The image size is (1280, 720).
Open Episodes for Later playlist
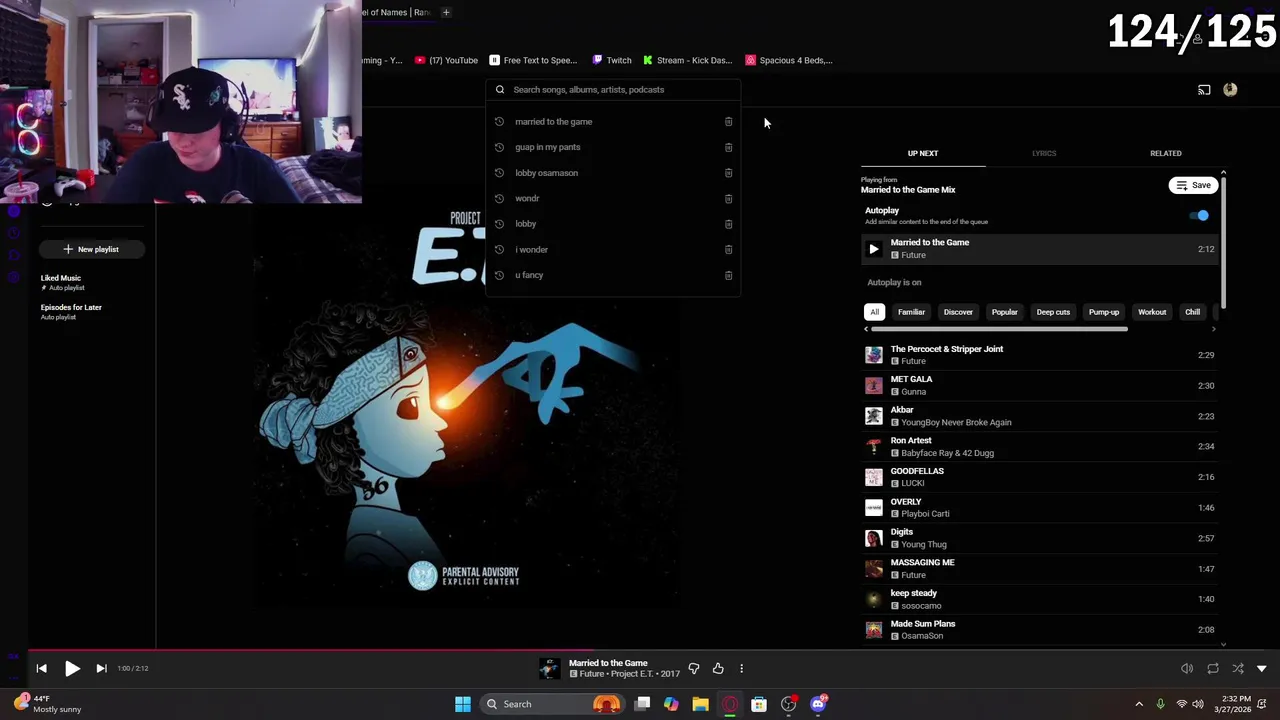point(71,312)
